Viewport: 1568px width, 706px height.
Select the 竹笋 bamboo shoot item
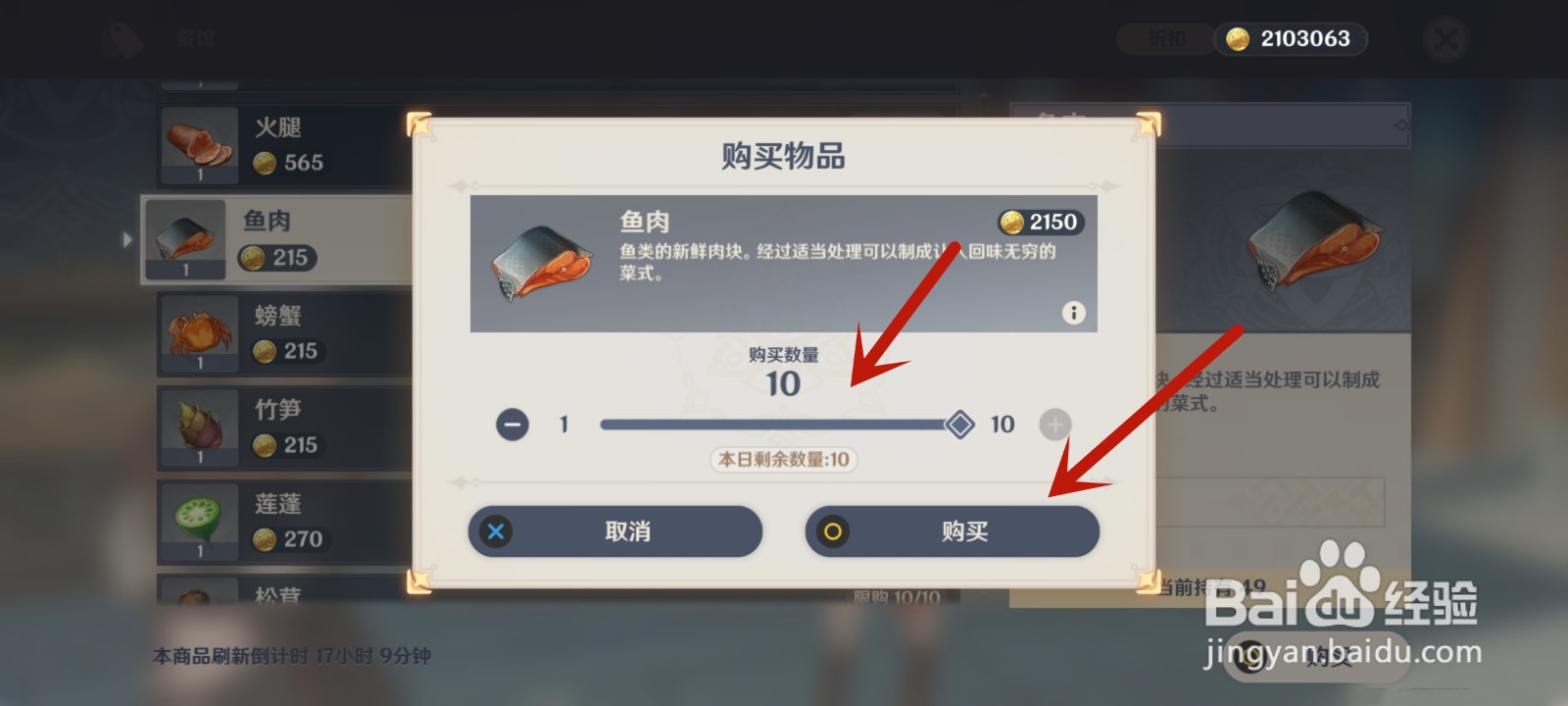tap(284, 428)
